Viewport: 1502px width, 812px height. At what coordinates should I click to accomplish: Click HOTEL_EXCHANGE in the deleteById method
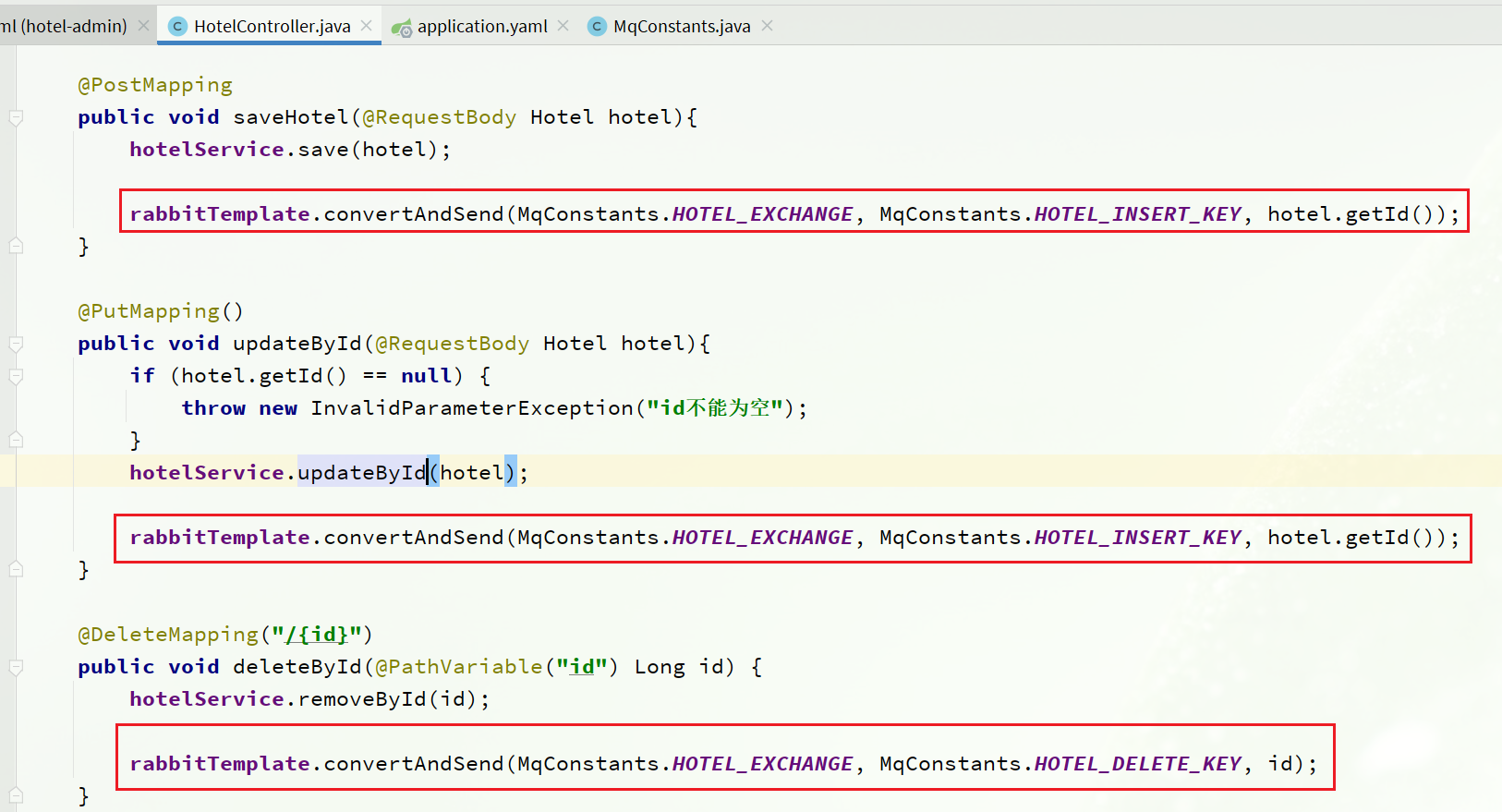click(x=762, y=764)
